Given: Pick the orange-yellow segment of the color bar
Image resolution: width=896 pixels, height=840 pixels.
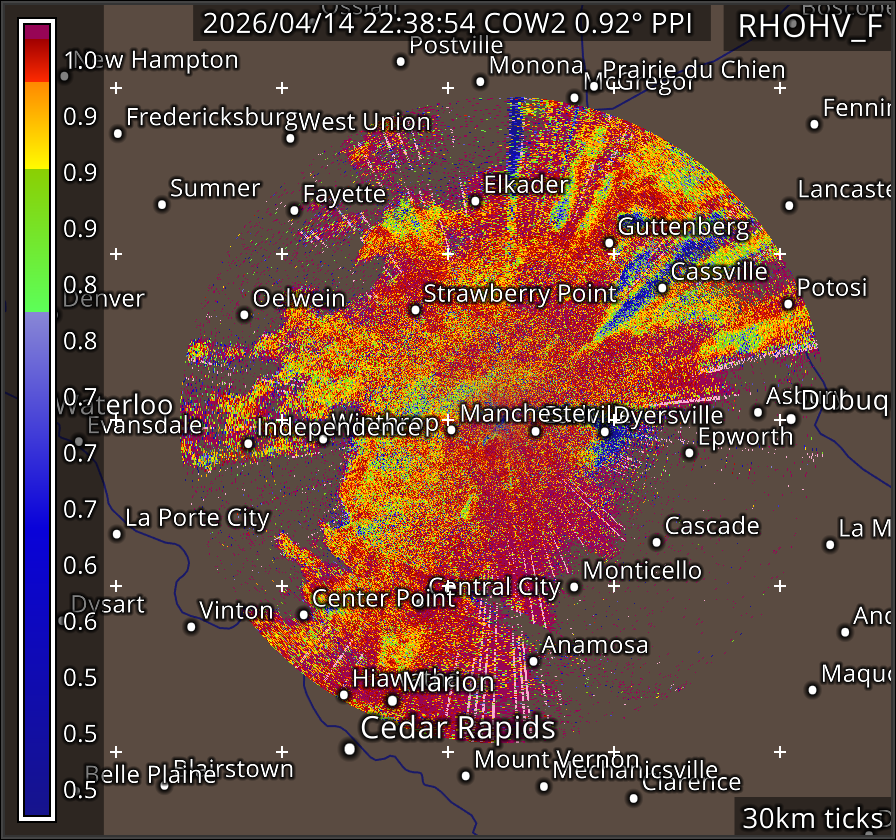Looking at the screenshot, I should pos(37,125).
